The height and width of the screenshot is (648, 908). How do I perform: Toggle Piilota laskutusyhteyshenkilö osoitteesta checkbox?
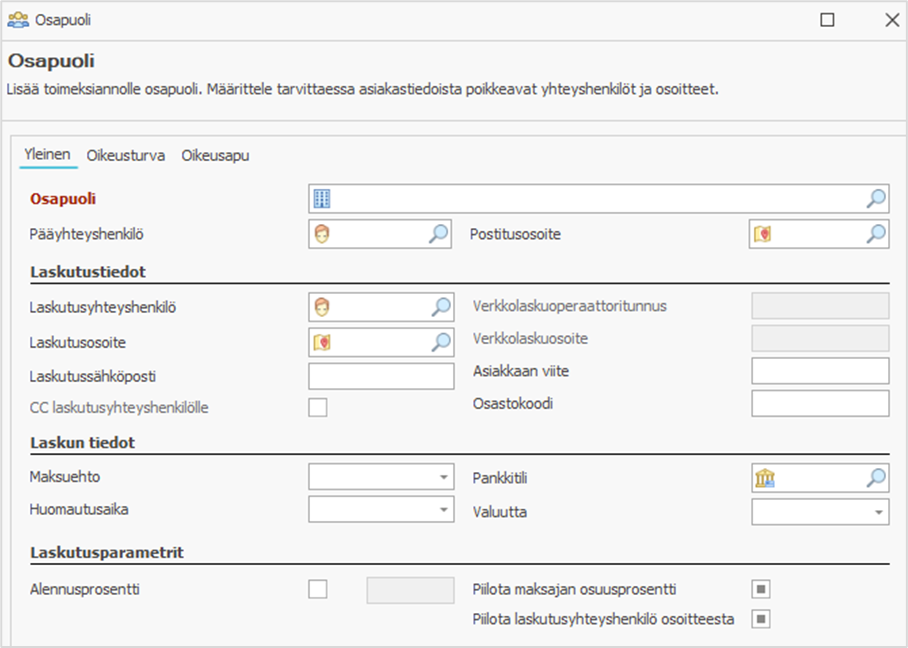(761, 619)
